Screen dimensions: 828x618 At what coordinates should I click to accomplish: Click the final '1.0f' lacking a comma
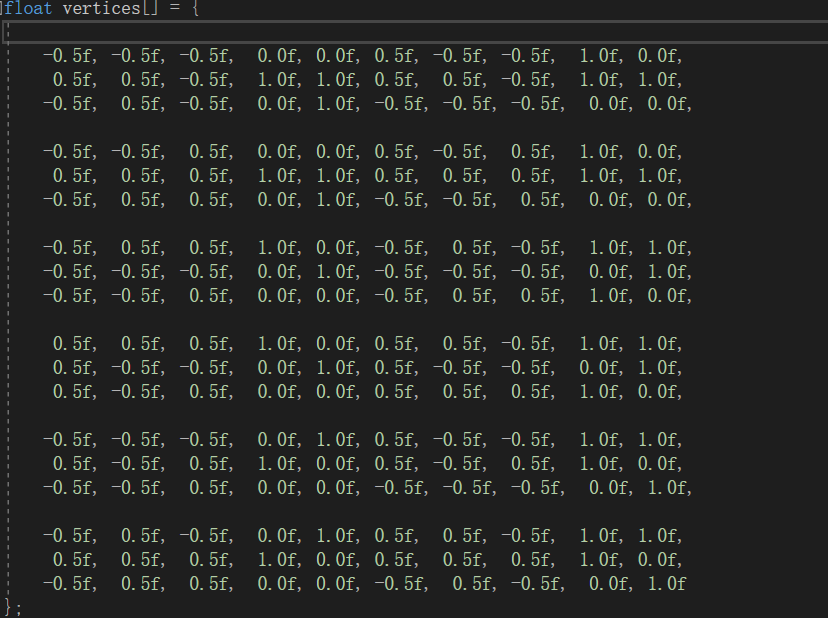666,584
